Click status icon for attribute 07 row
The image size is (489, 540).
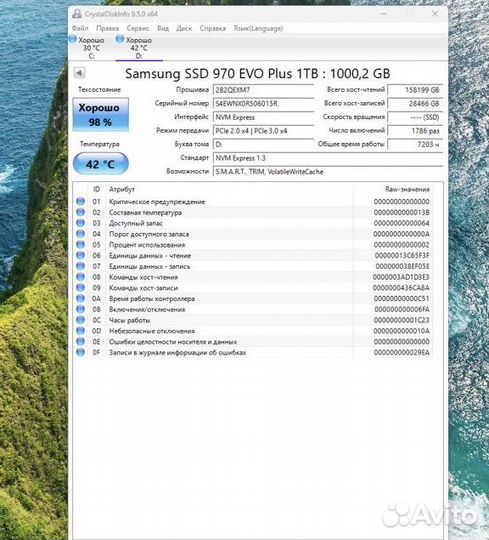80,266
